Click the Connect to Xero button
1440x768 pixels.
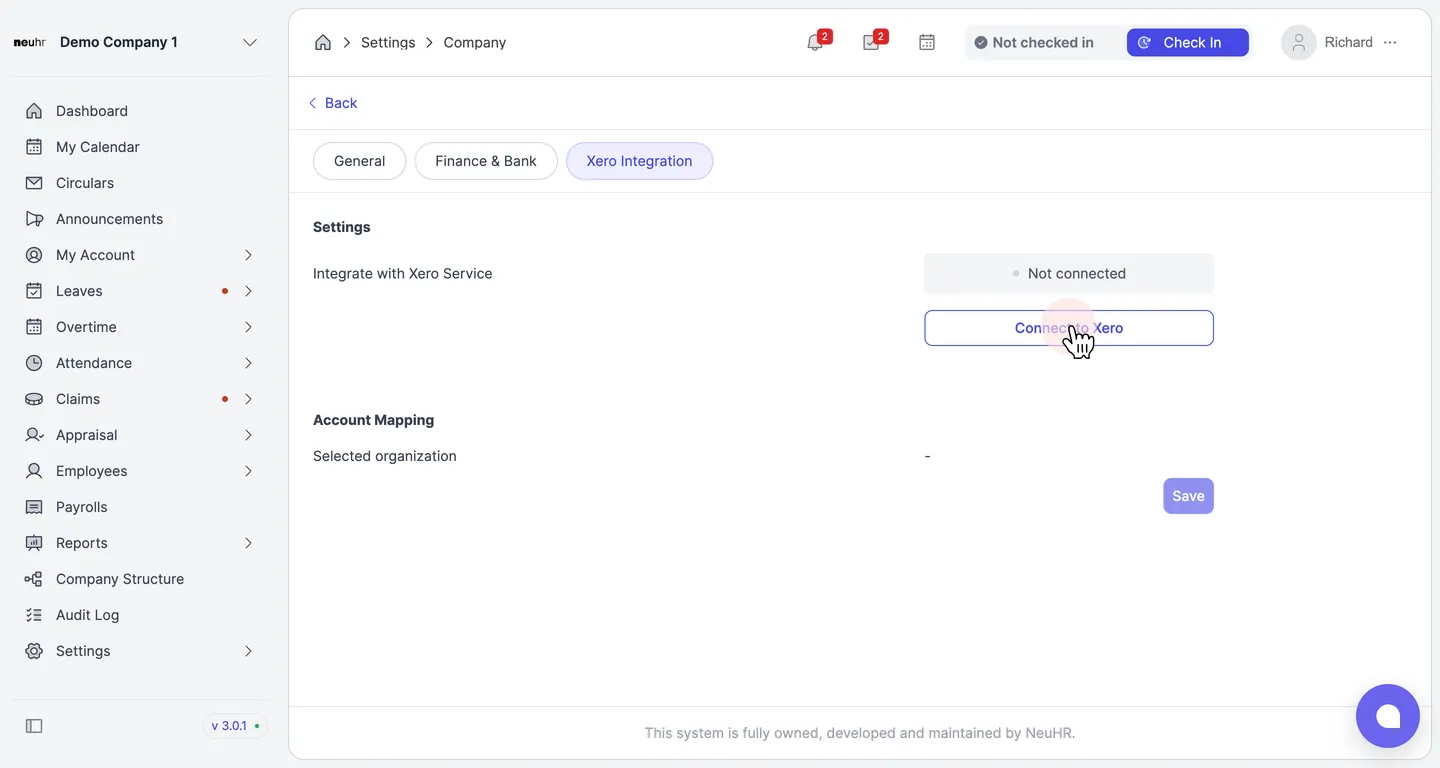point(1069,328)
